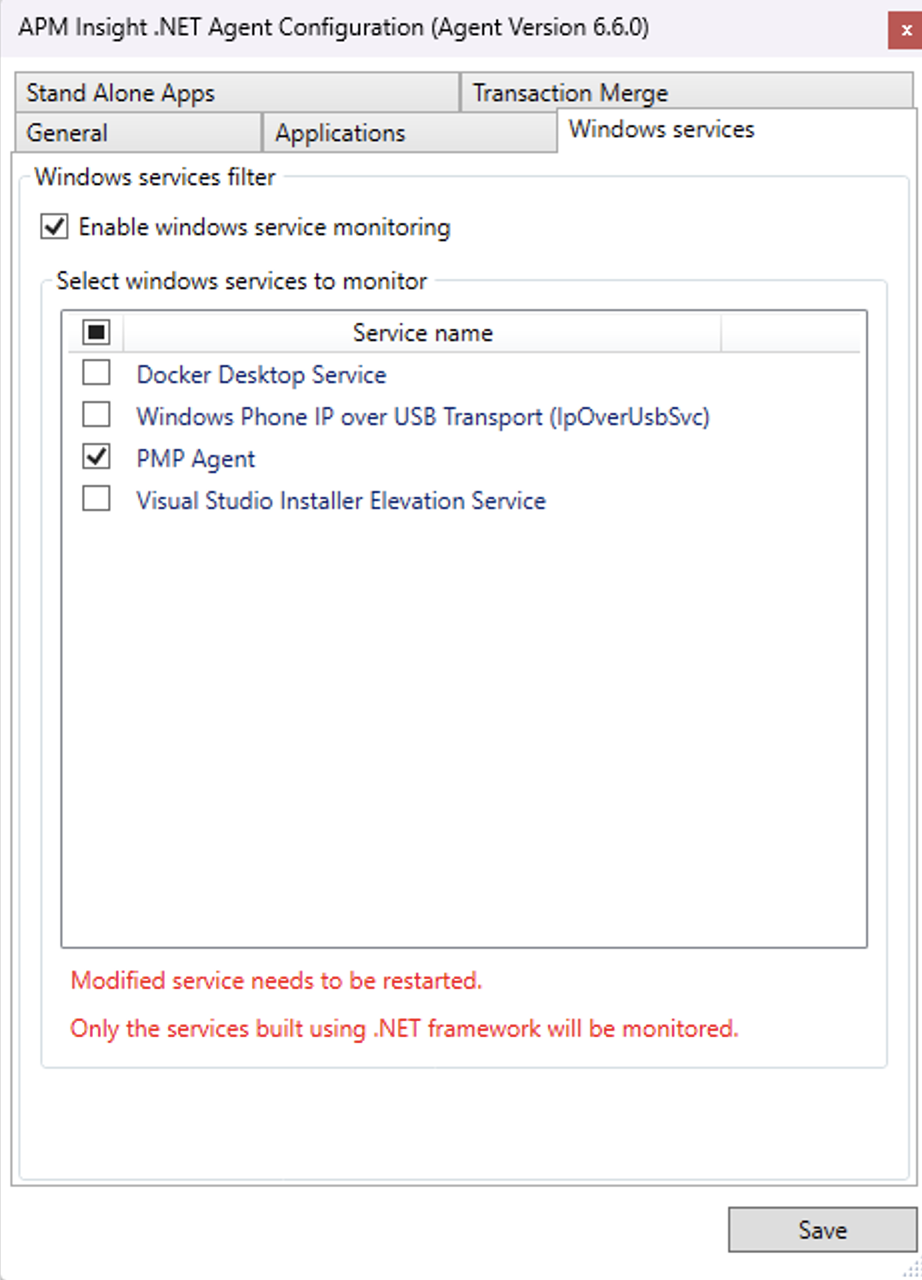Toggle Enable windows service monitoring checkbox
This screenshot has width=922, height=1280.
pos(54,227)
